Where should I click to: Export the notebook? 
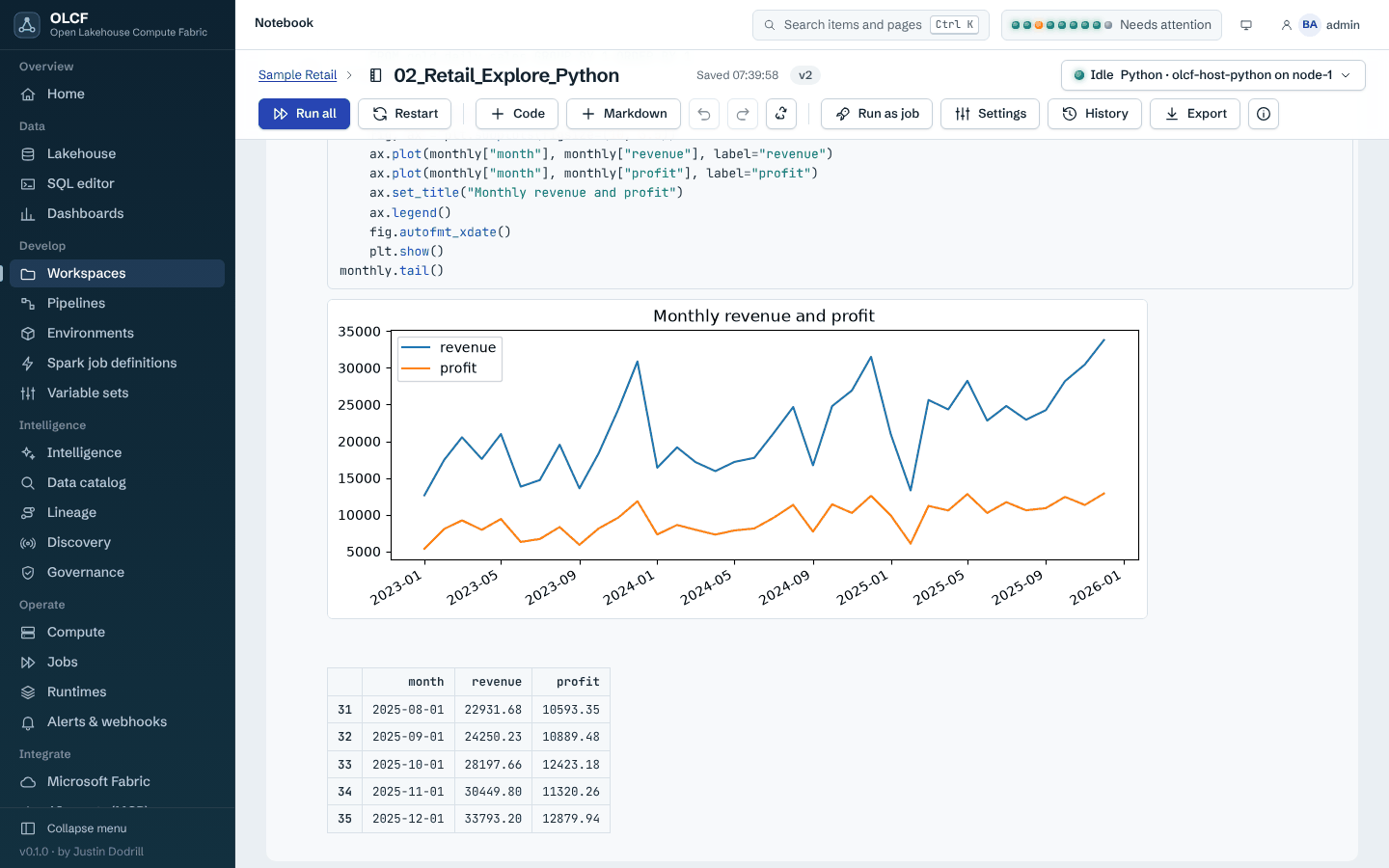pyautogui.click(x=1195, y=114)
